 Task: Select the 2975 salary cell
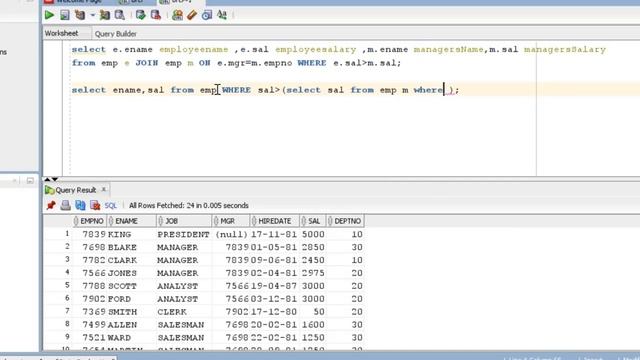313,273
